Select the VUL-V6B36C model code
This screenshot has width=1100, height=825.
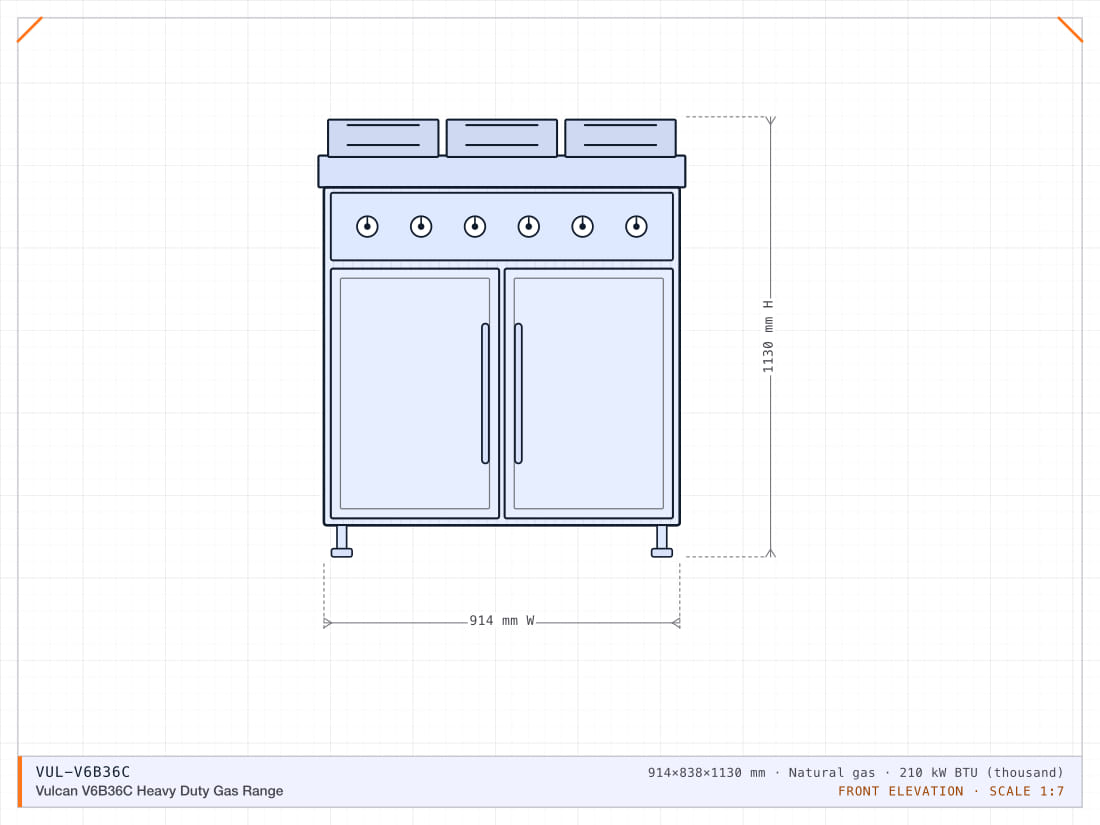tap(83, 772)
